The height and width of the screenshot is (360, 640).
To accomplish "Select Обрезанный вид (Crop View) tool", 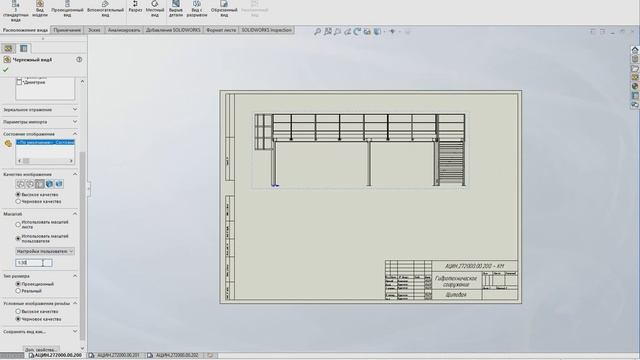I will tap(224, 9).
